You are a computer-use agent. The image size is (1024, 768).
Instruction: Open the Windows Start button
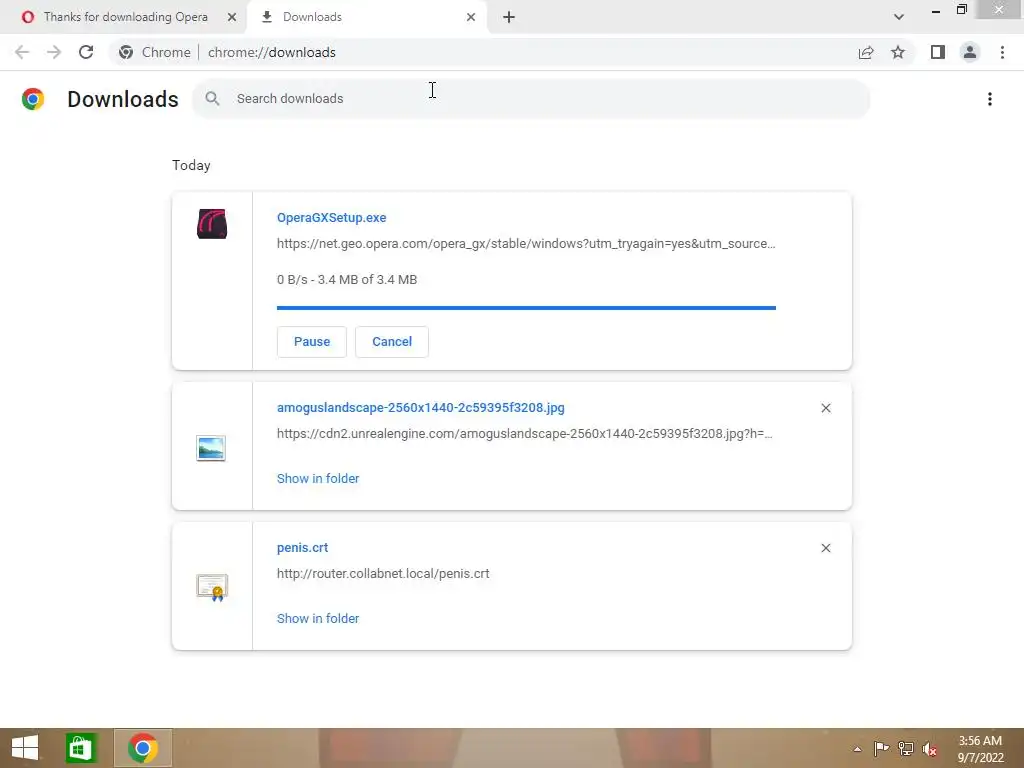[x=25, y=748]
